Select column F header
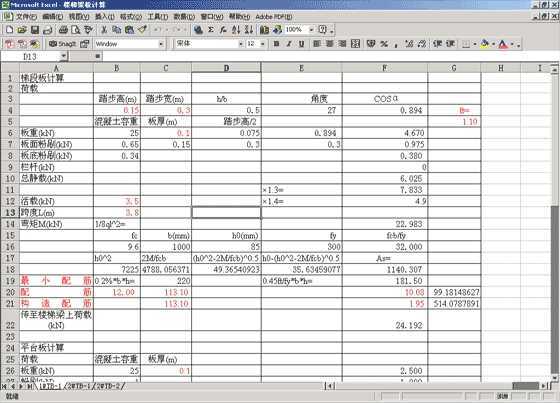Screen dimensions: 560x403 (385, 68)
